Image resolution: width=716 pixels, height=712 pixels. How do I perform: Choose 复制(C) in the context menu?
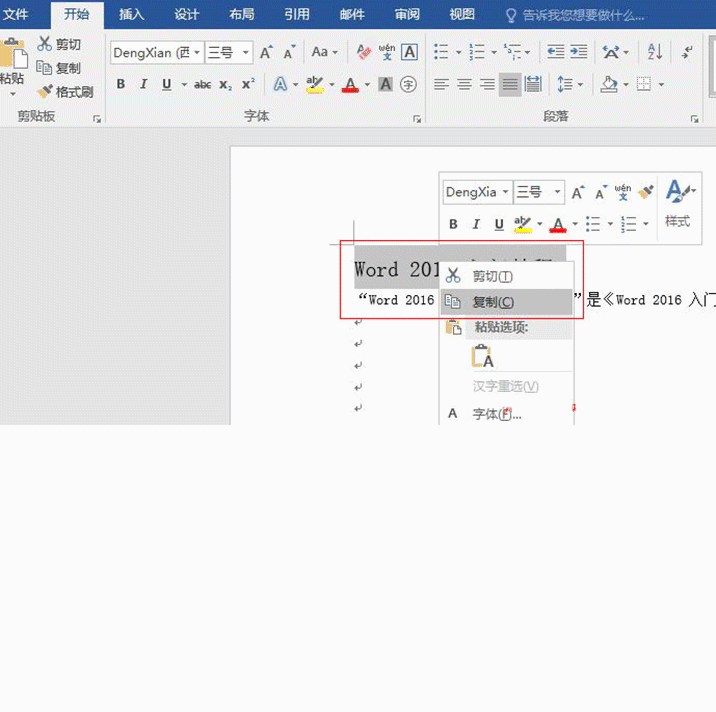click(x=506, y=301)
